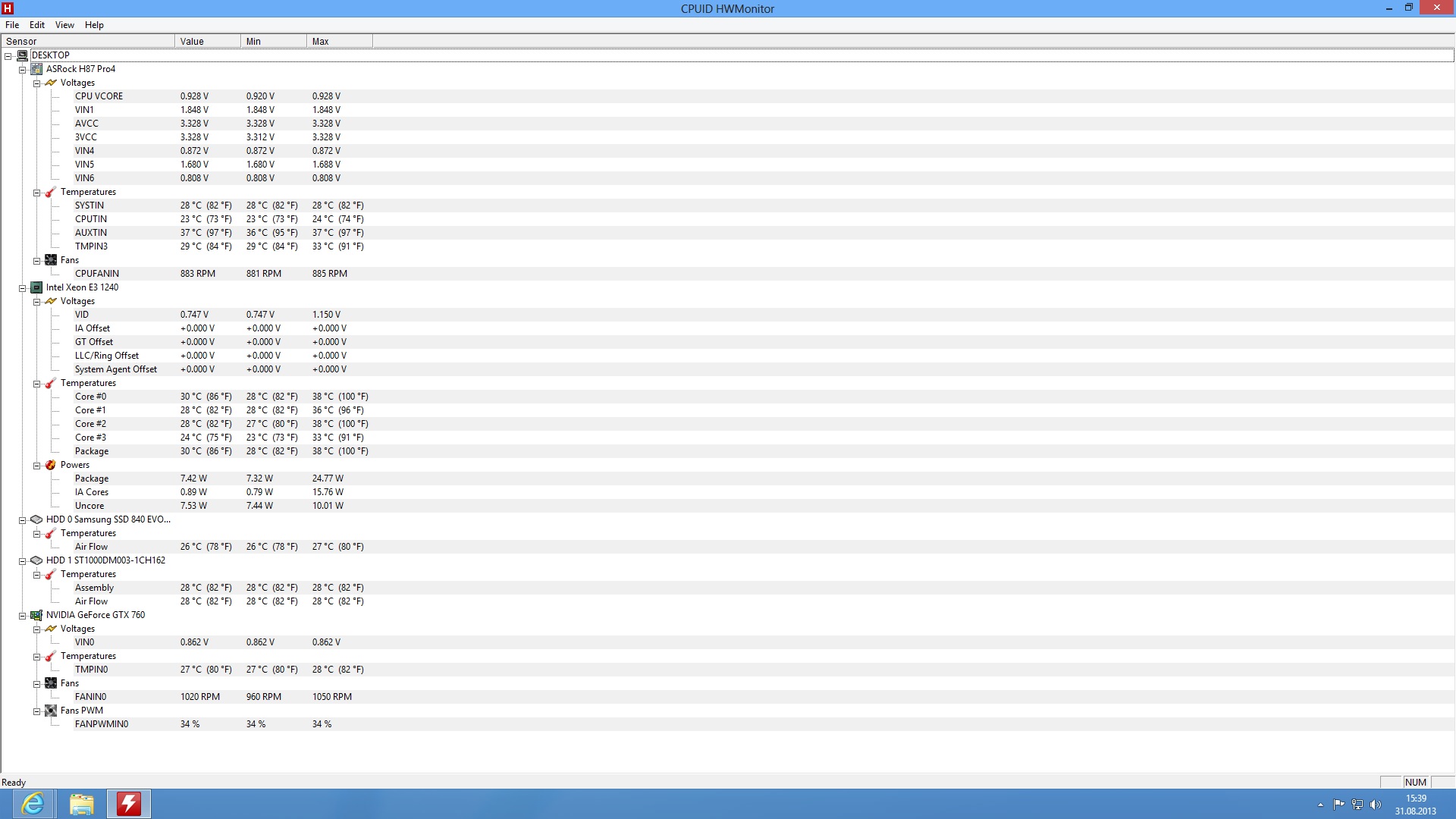Click the Intel Xeon E3 1240 CPU icon
Viewport: 1456px width, 819px height.
pyautogui.click(x=36, y=287)
